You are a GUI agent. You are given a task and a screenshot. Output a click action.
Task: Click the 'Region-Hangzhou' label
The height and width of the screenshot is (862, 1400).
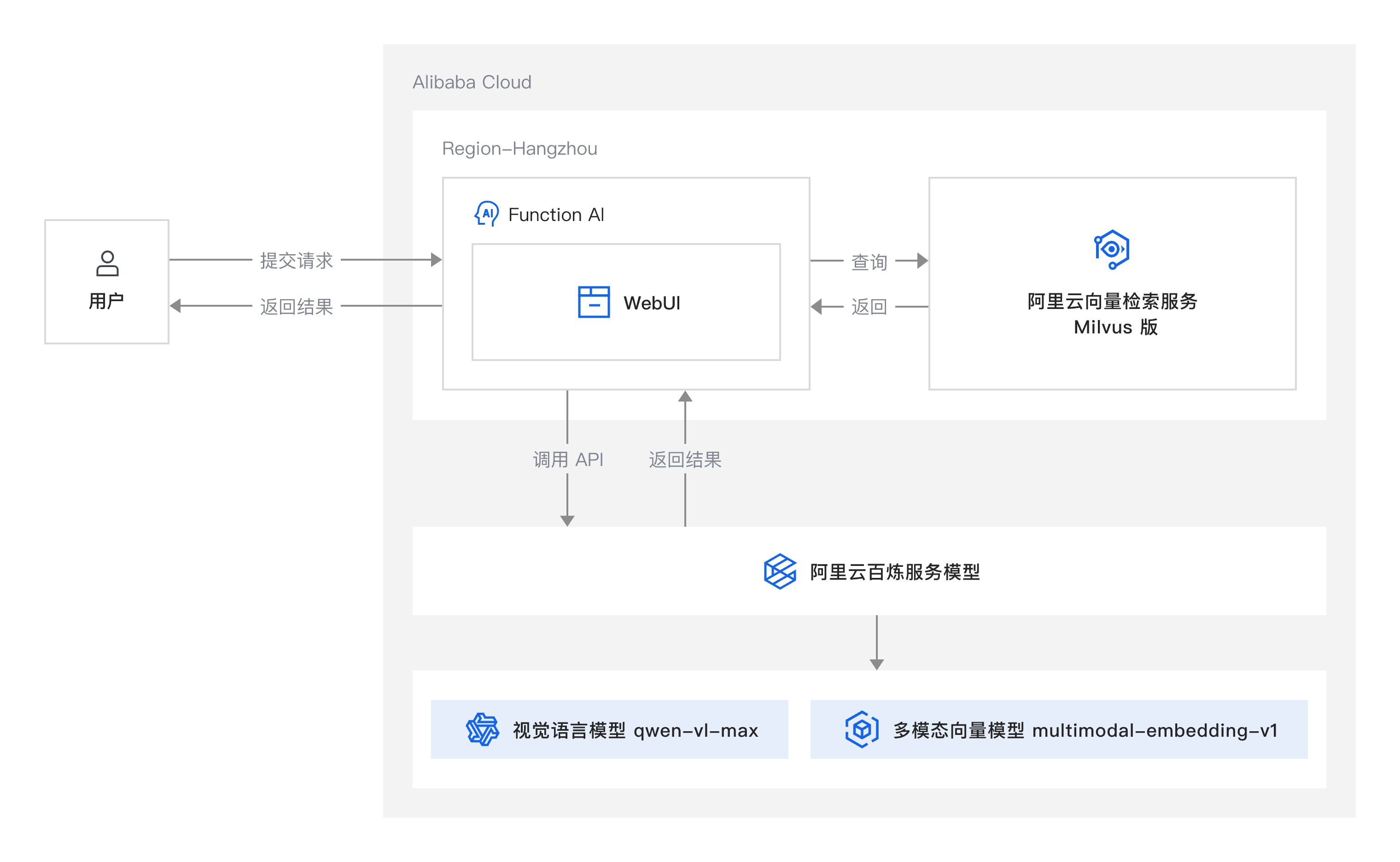point(519,148)
